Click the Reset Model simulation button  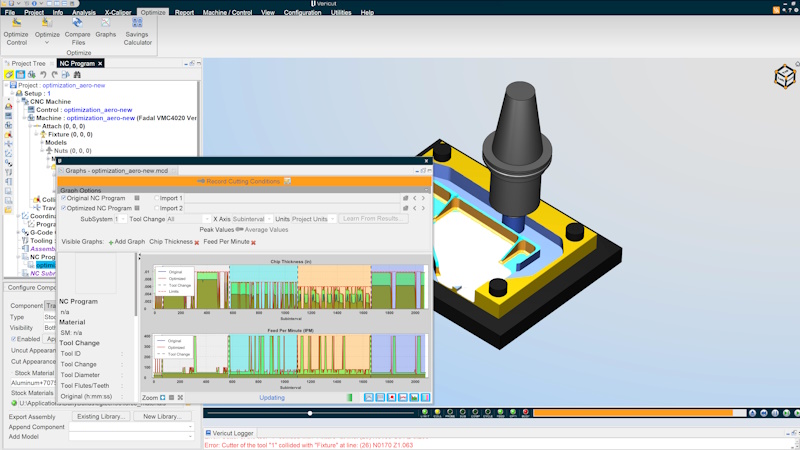point(753,413)
